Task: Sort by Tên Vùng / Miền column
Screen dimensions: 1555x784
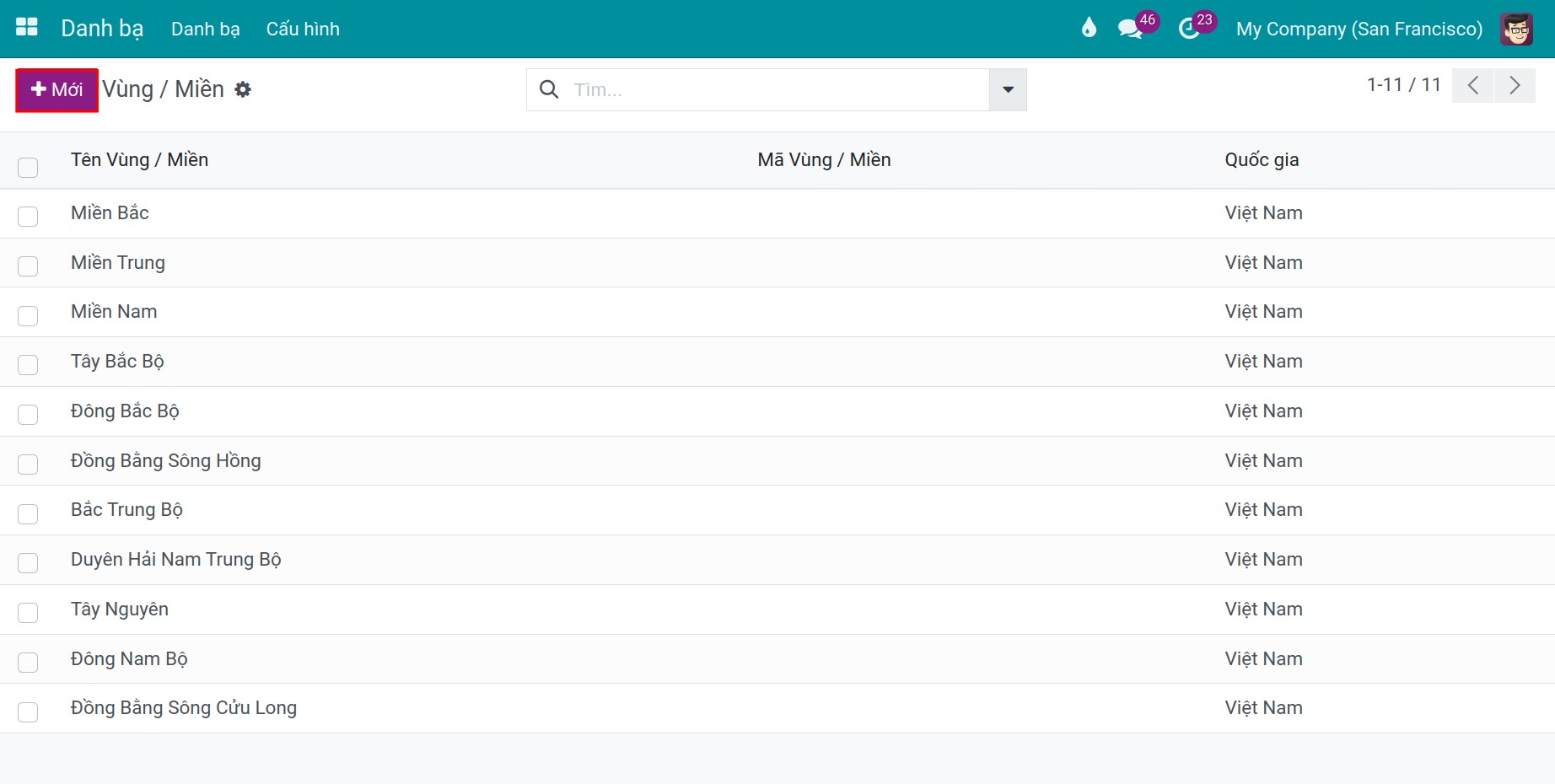Action: [139, 159]
